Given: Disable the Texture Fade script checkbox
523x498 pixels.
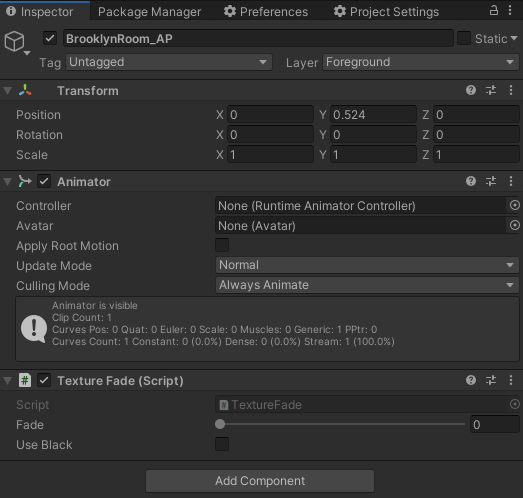Looking at the screenshot, I should (x=44, y=380).
